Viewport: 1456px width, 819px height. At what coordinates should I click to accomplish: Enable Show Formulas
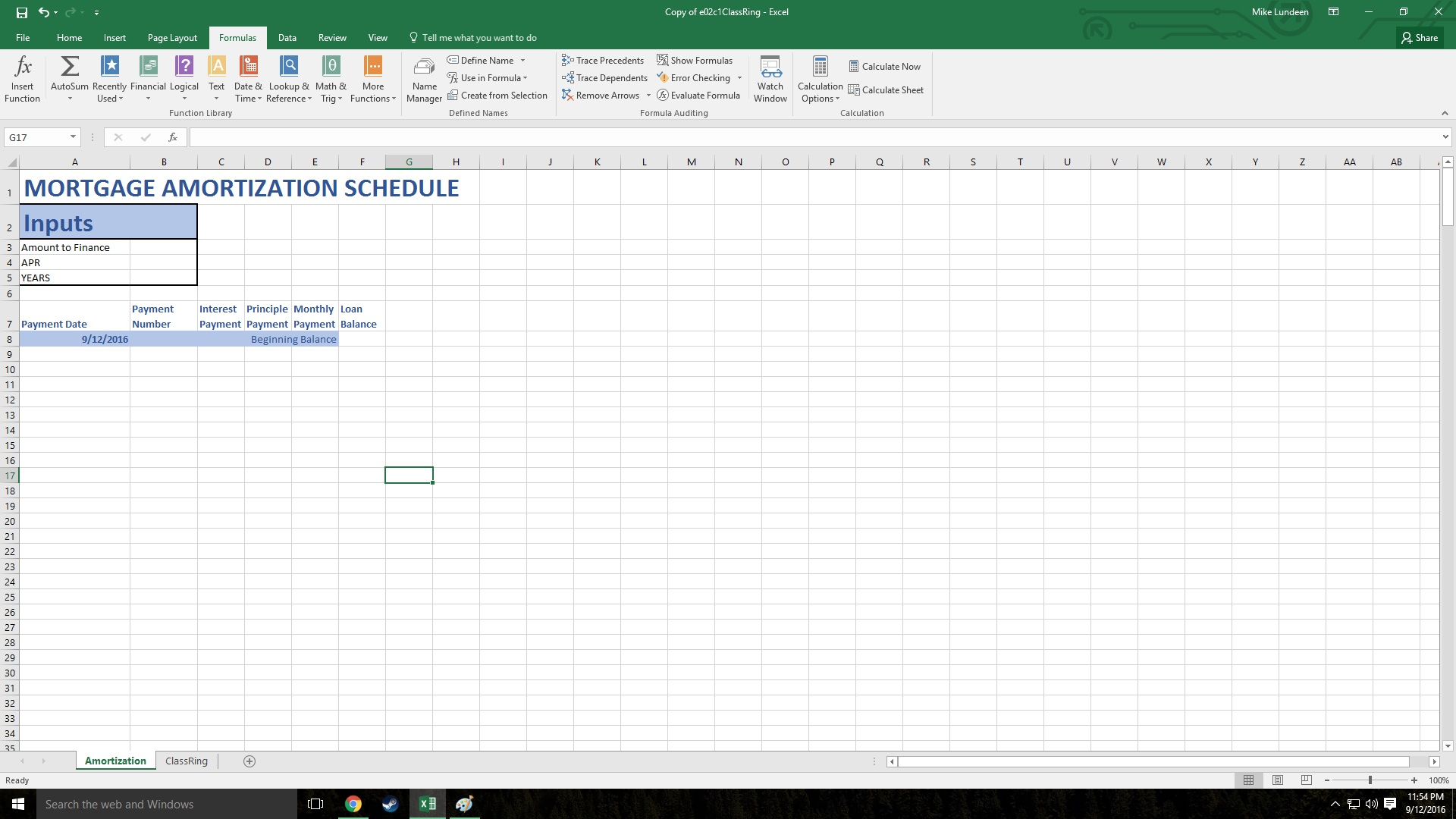pos(695,60)
